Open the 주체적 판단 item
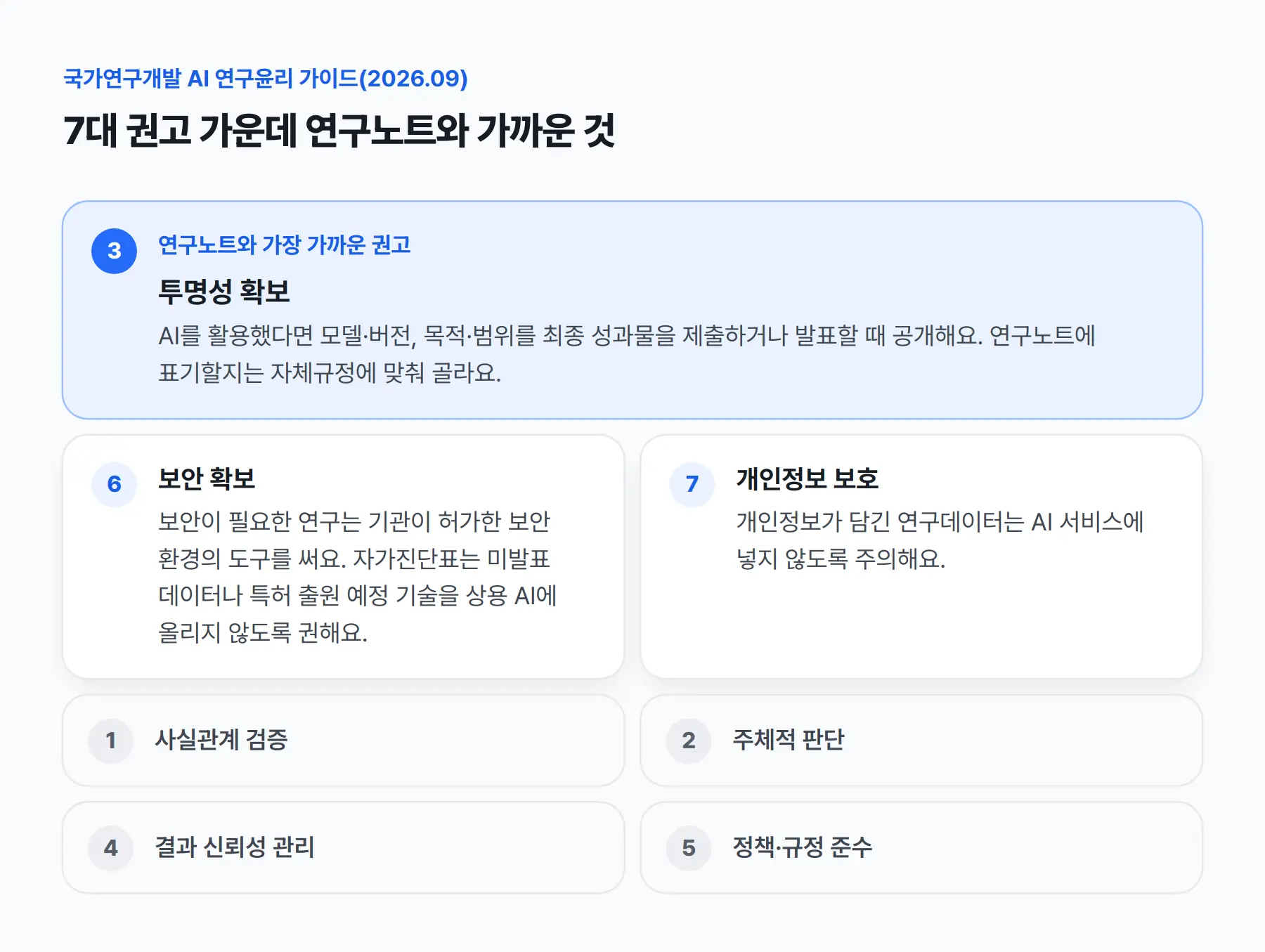Screen dimensions: 1265x952 pos(921,741)
